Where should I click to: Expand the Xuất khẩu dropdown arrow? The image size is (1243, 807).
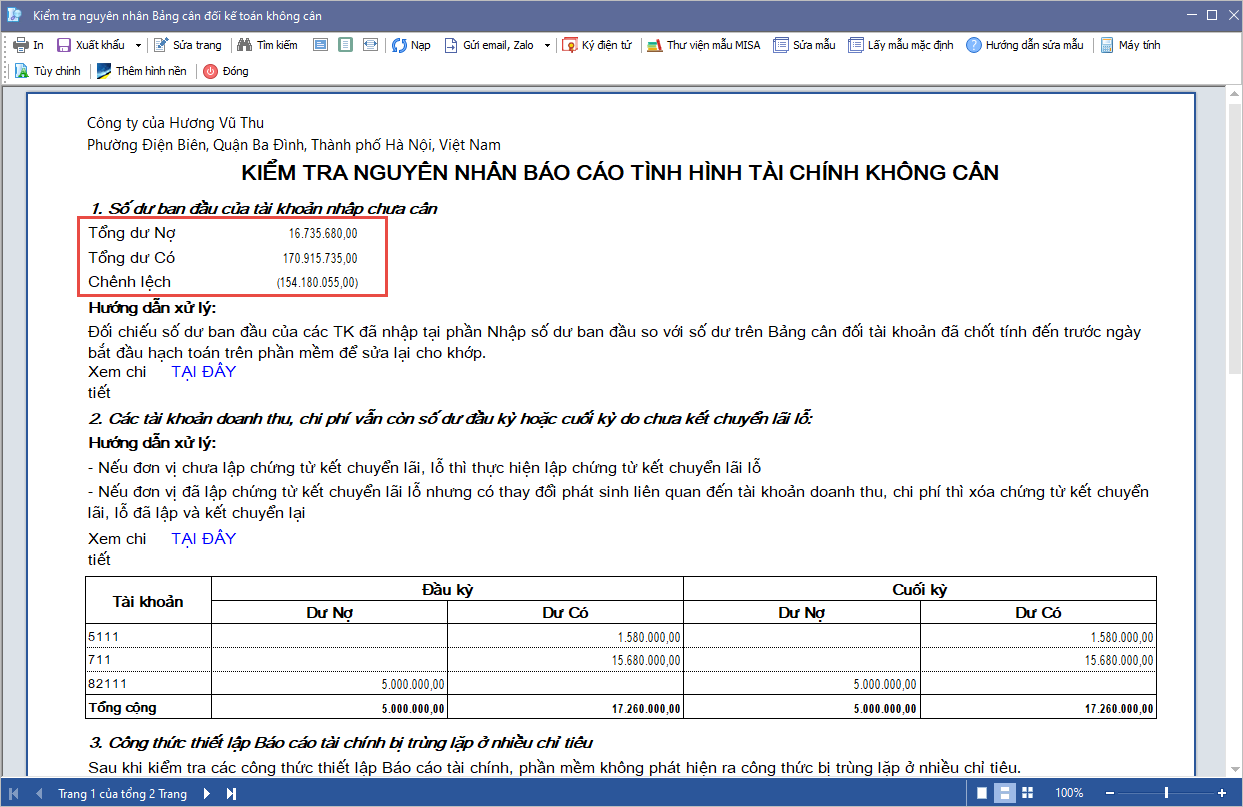coord(138,45)
